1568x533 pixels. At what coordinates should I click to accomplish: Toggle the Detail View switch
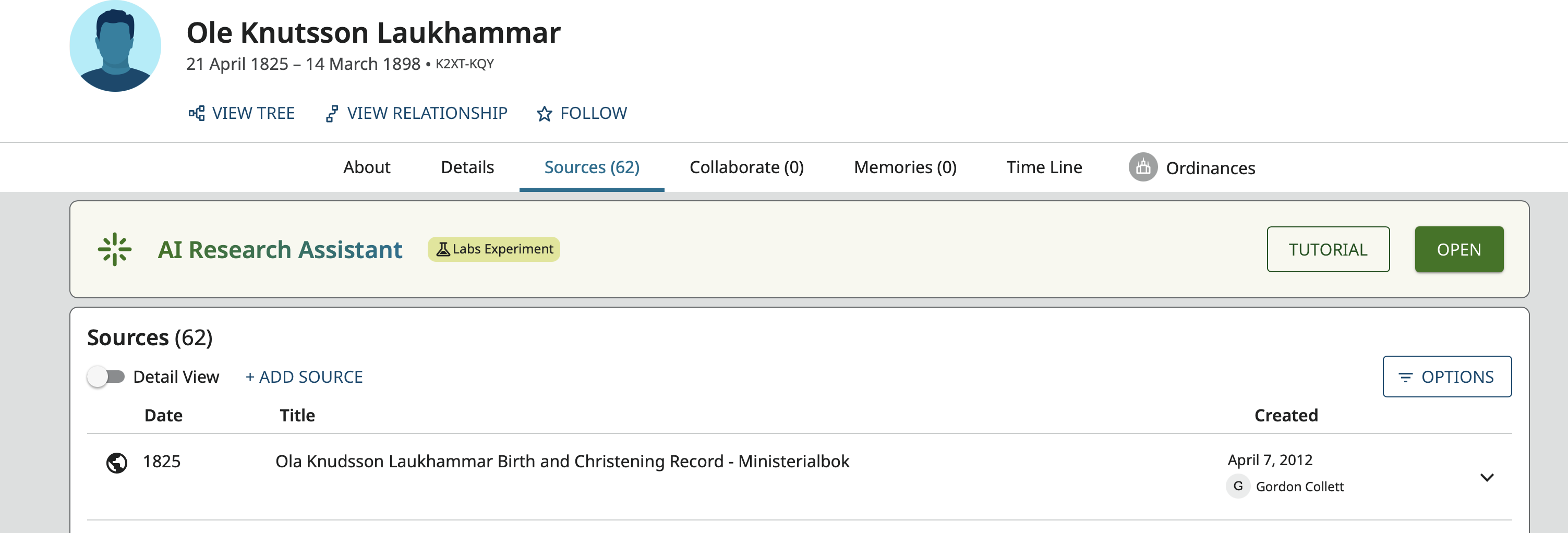tap(106, 377)
